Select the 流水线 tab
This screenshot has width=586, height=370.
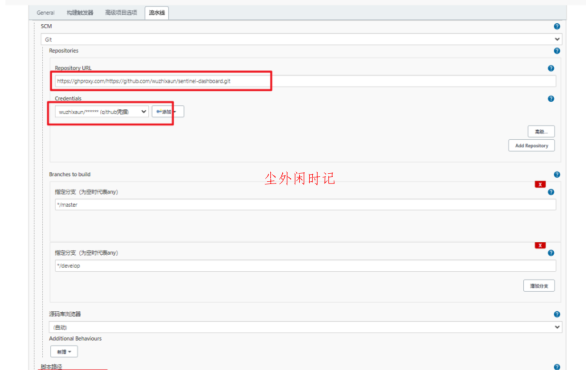tap(157, 13)
